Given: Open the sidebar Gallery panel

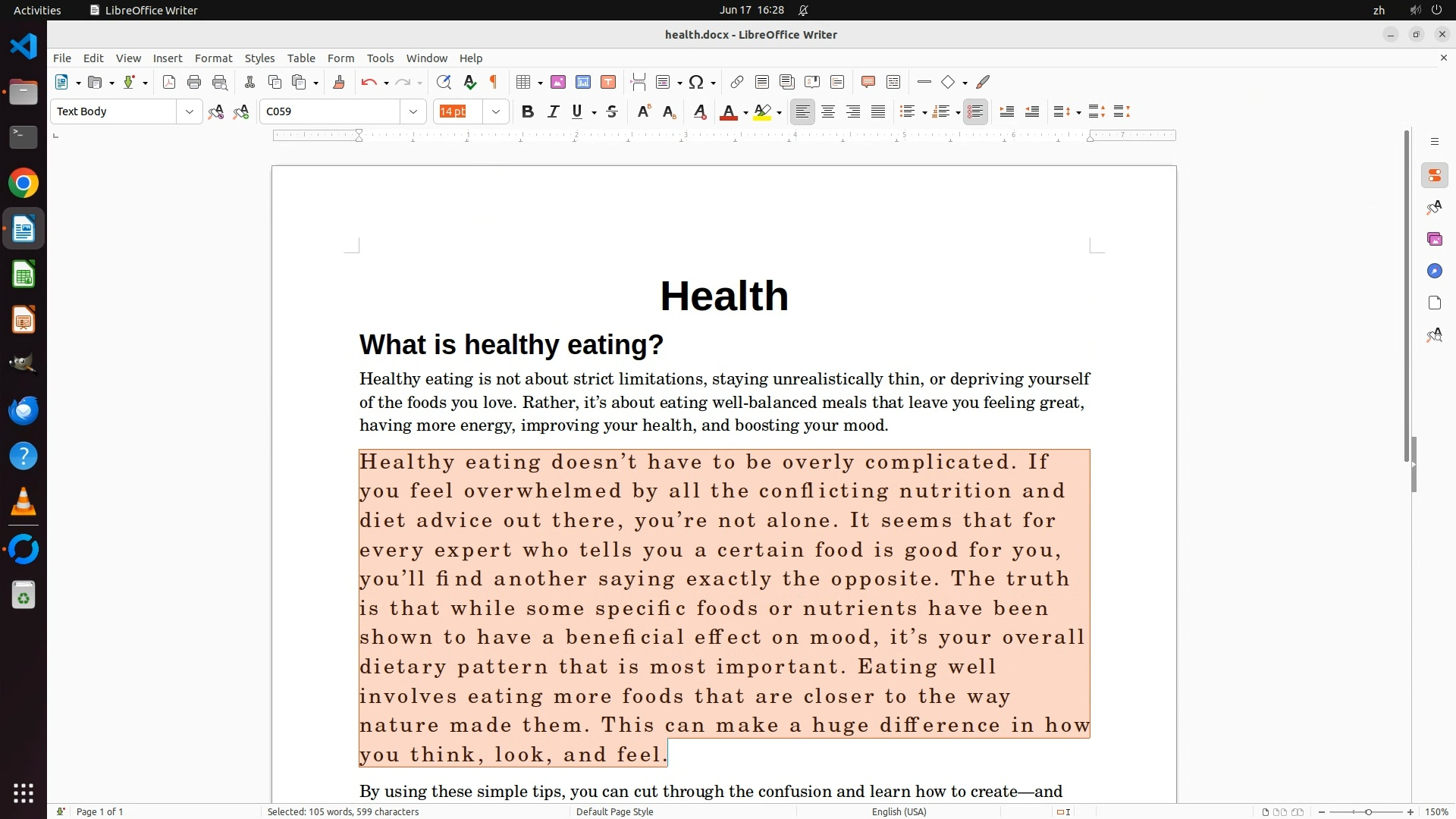Looking at the screenshot, I should coord(1434,240).
